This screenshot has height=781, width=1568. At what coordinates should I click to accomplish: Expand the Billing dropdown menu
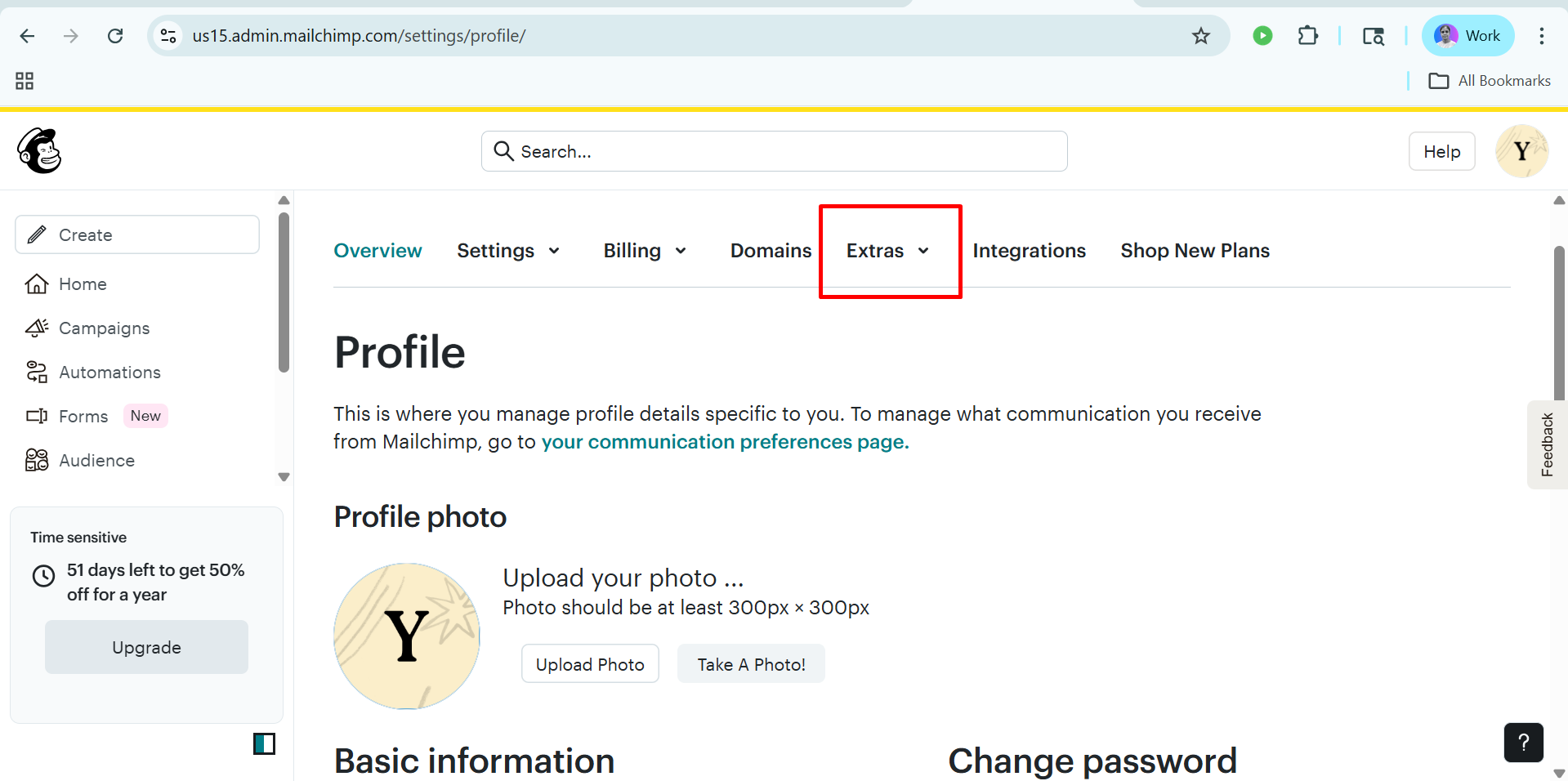[645, 251]
